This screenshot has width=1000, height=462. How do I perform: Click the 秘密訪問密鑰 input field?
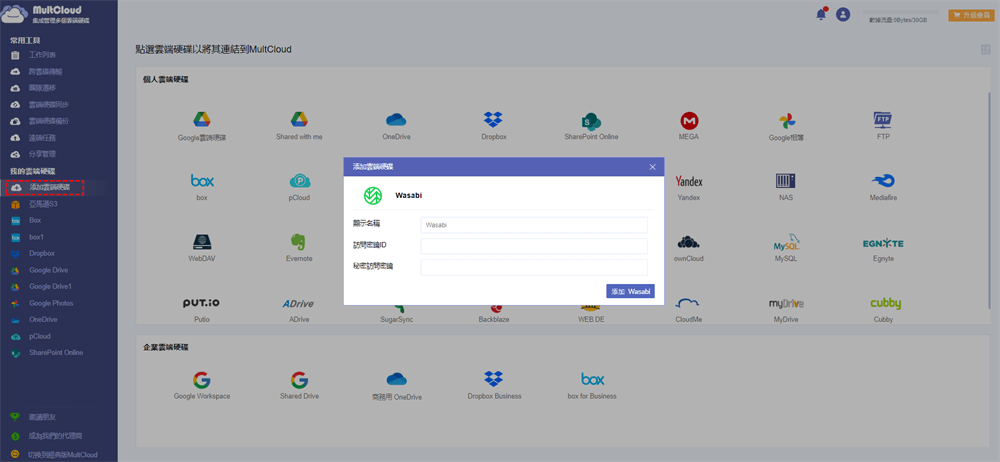click(534, 267)
